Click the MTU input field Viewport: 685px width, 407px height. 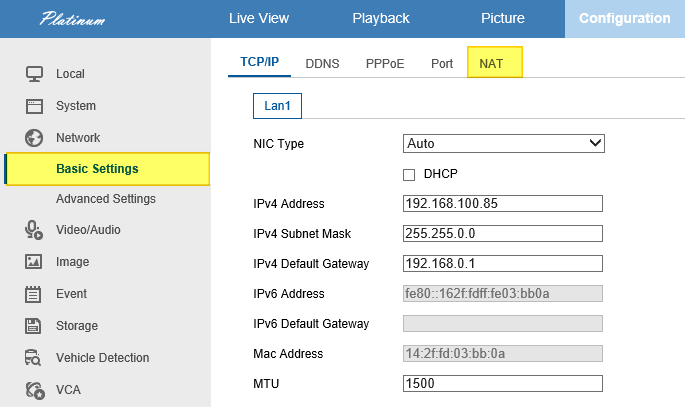(x=503, y=384)
